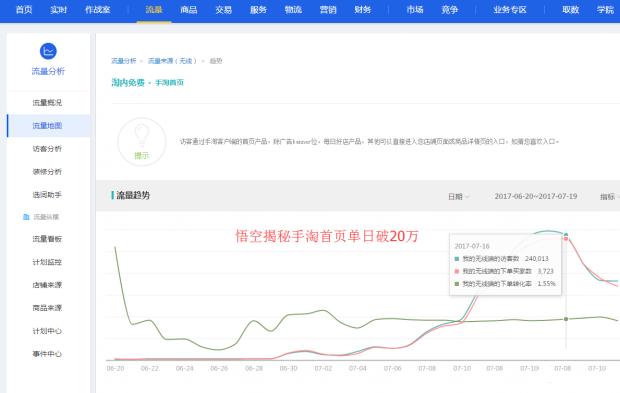
Task: Click the pink data point on the chart line
Action: [x=566, y=239]
